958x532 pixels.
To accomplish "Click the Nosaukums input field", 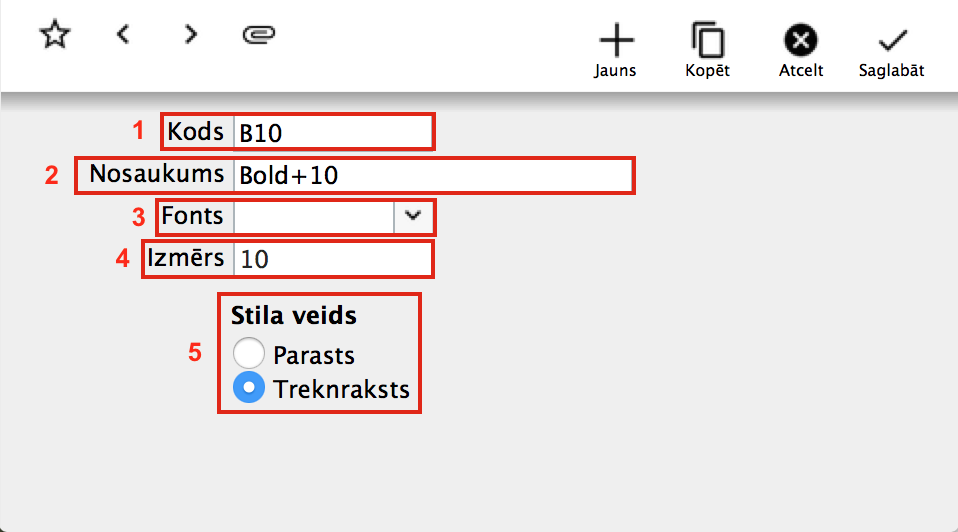I will tap(432, 175).
